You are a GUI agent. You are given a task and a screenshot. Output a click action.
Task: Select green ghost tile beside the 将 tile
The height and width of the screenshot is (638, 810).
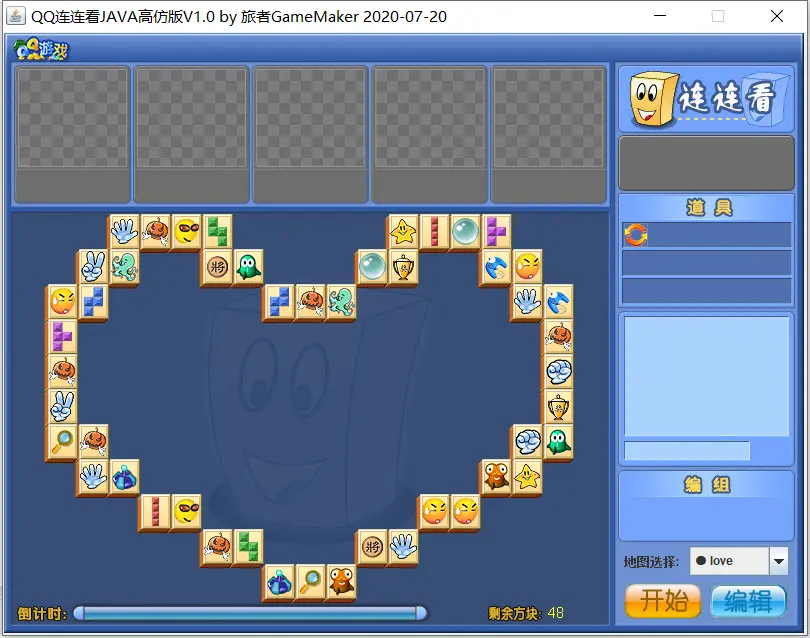coord(248,266)
